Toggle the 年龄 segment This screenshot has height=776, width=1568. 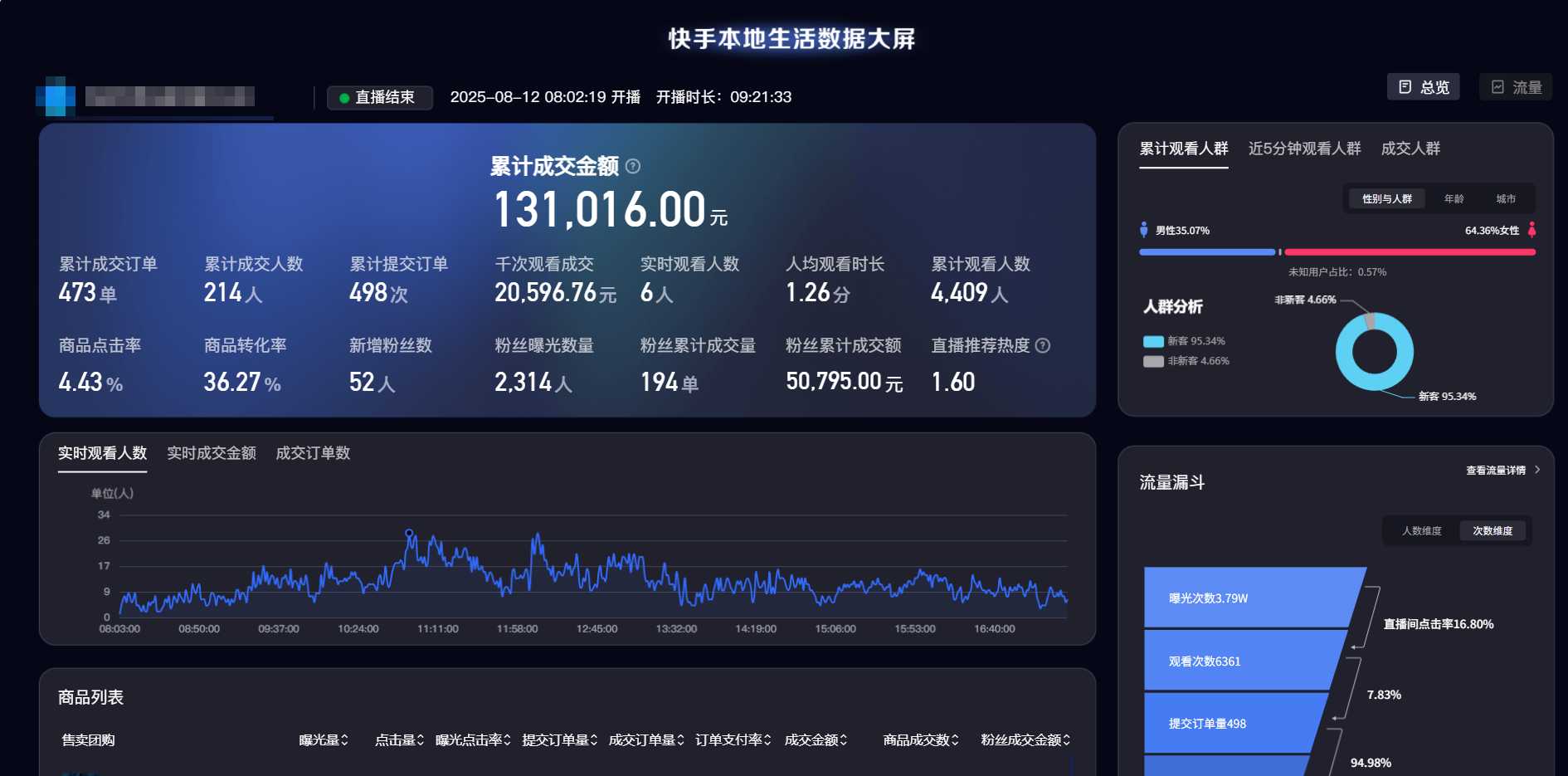pyautogui.click(x=1454, y=199)
